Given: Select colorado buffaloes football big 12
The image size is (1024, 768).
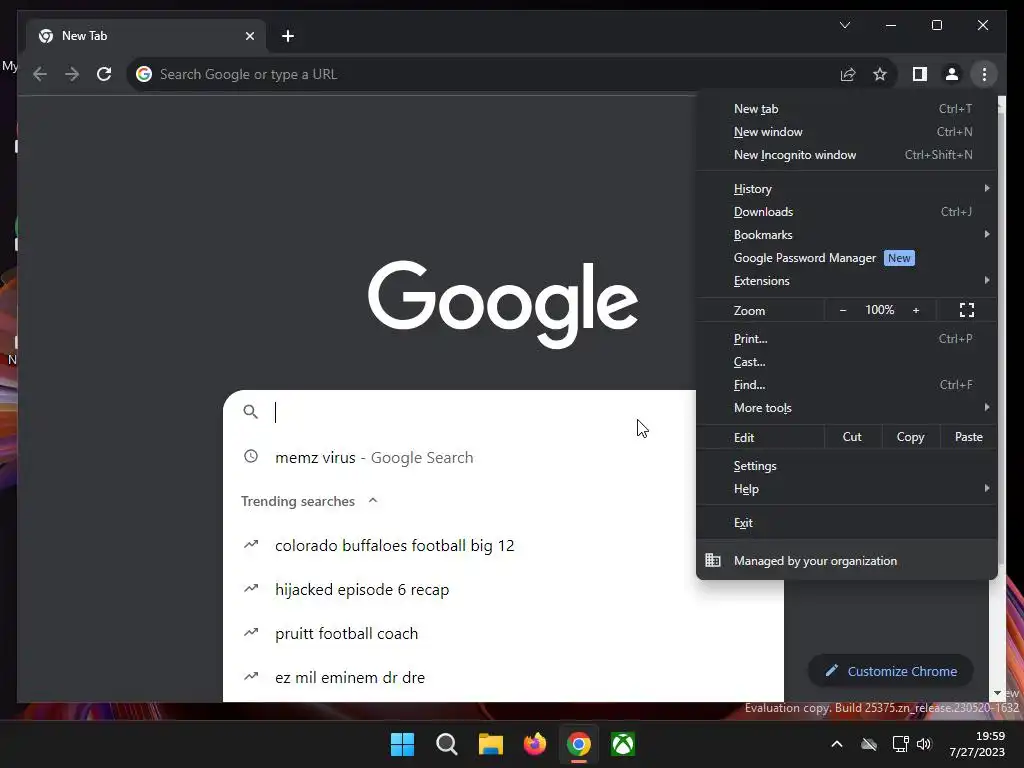Looking at the screenshot, I should [x=459, y=545].
